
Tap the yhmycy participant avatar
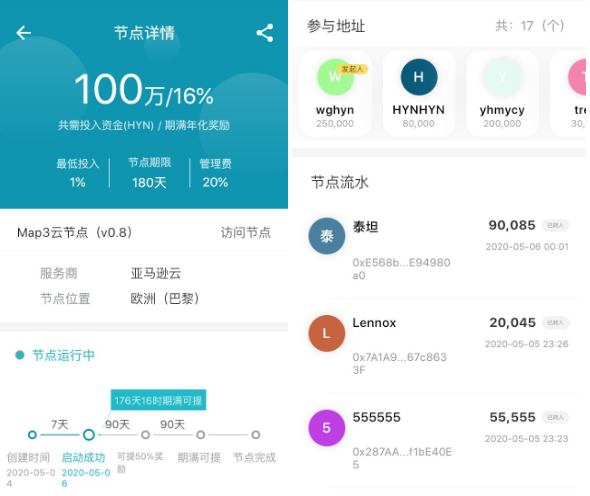point(502,77)
